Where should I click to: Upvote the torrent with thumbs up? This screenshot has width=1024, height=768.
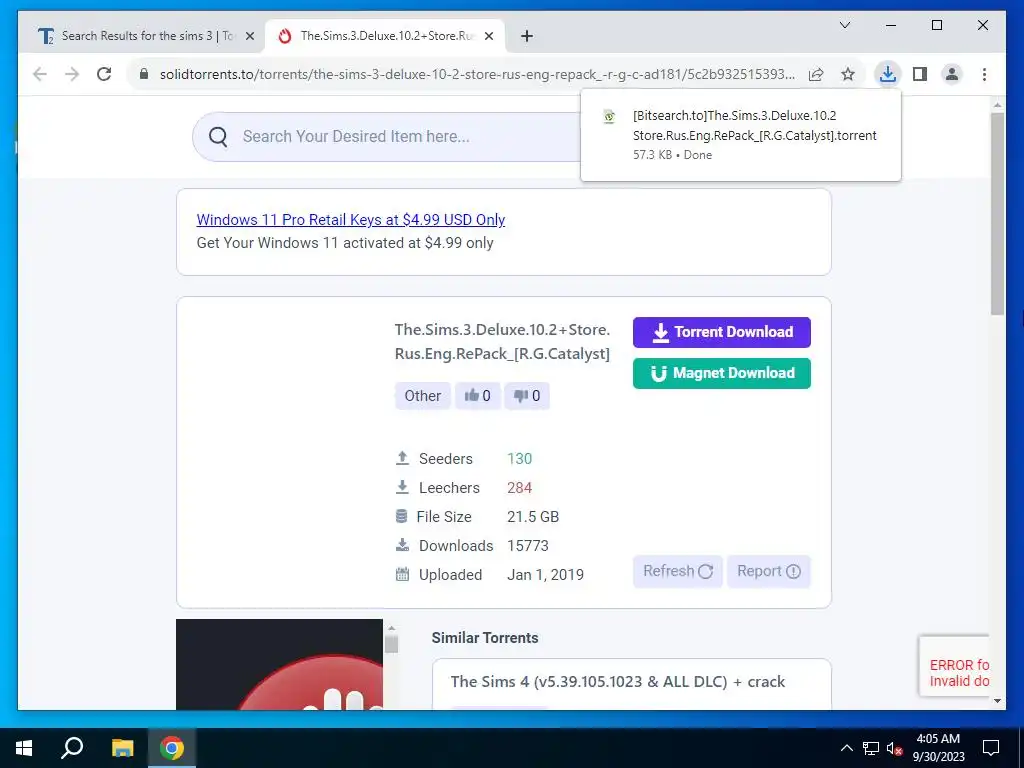pos(477,396)
